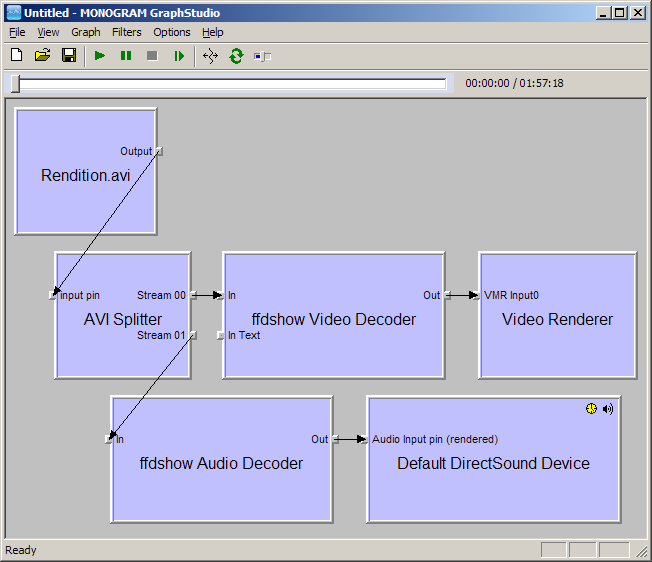The image size is (652, 562).
Task: Minimize the GraphStudio window
Action: (603, 13)
